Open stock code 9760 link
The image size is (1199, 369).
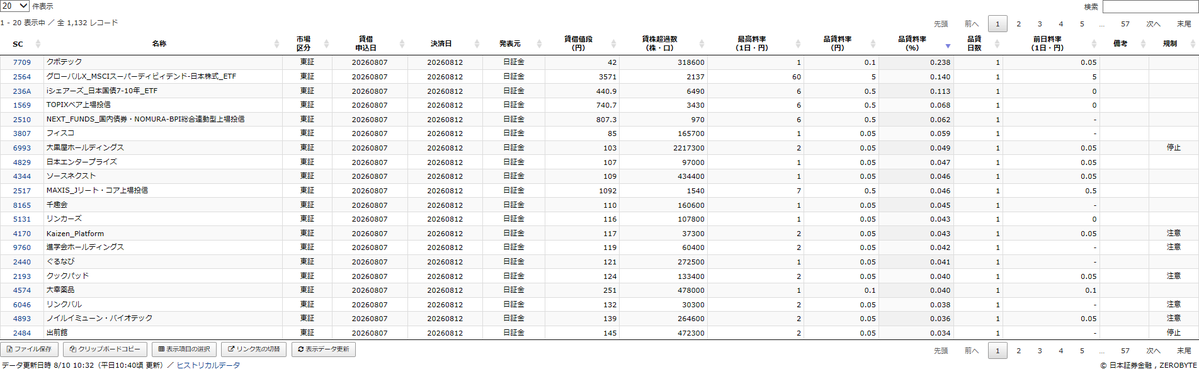click(21, 248)
